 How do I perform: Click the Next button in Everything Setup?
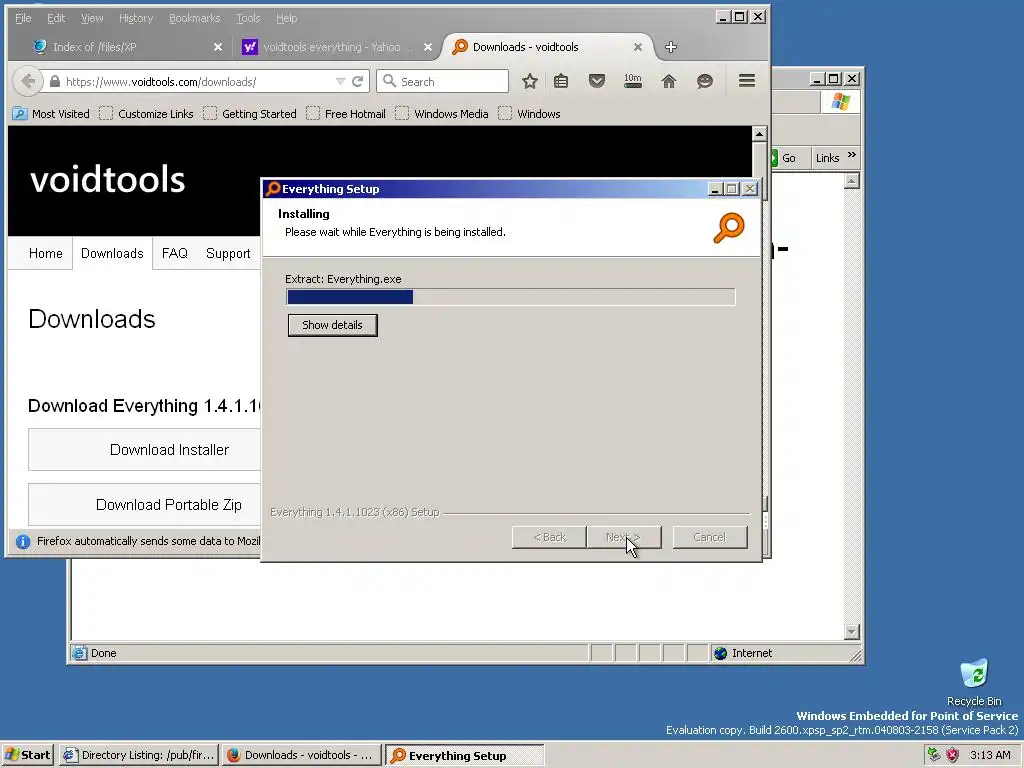click(624, 537)
